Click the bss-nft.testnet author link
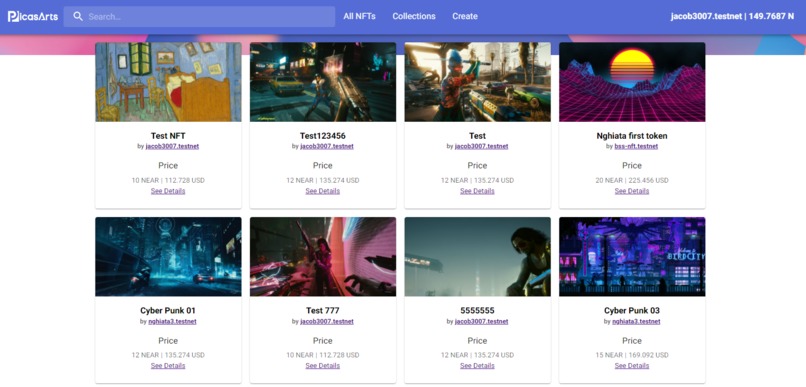Screen dimensions: 806x387 [636, 146]
